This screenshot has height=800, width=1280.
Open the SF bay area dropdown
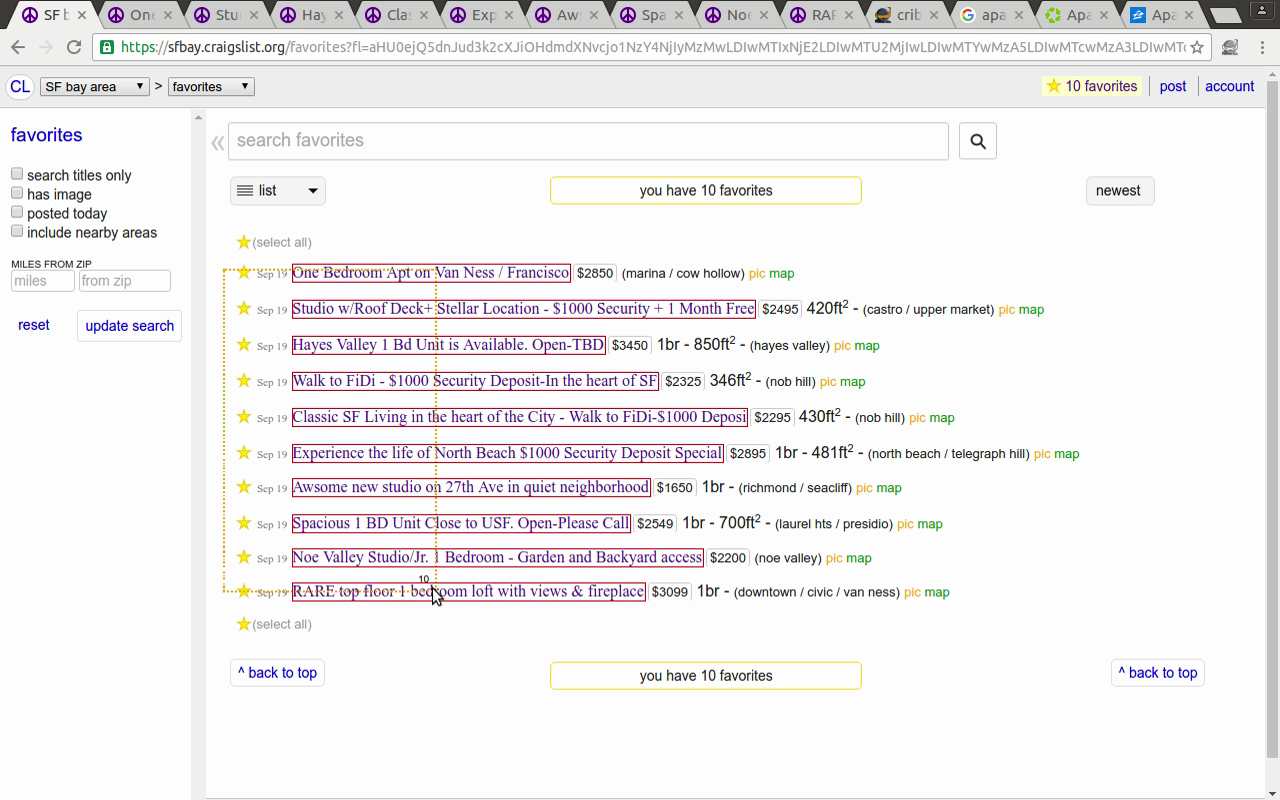click(95, 87)
